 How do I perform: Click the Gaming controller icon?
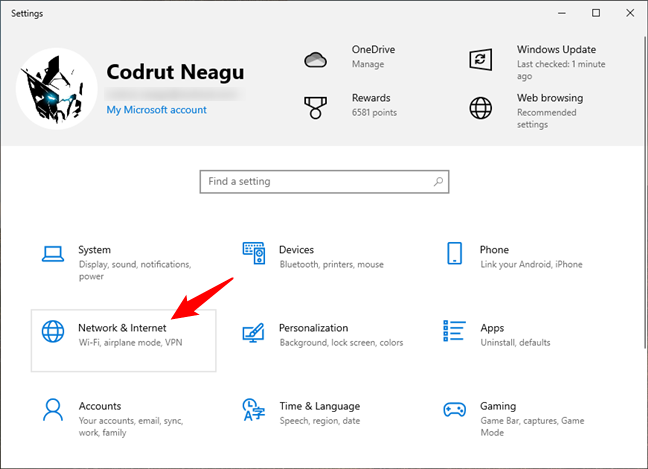point(455,409)
